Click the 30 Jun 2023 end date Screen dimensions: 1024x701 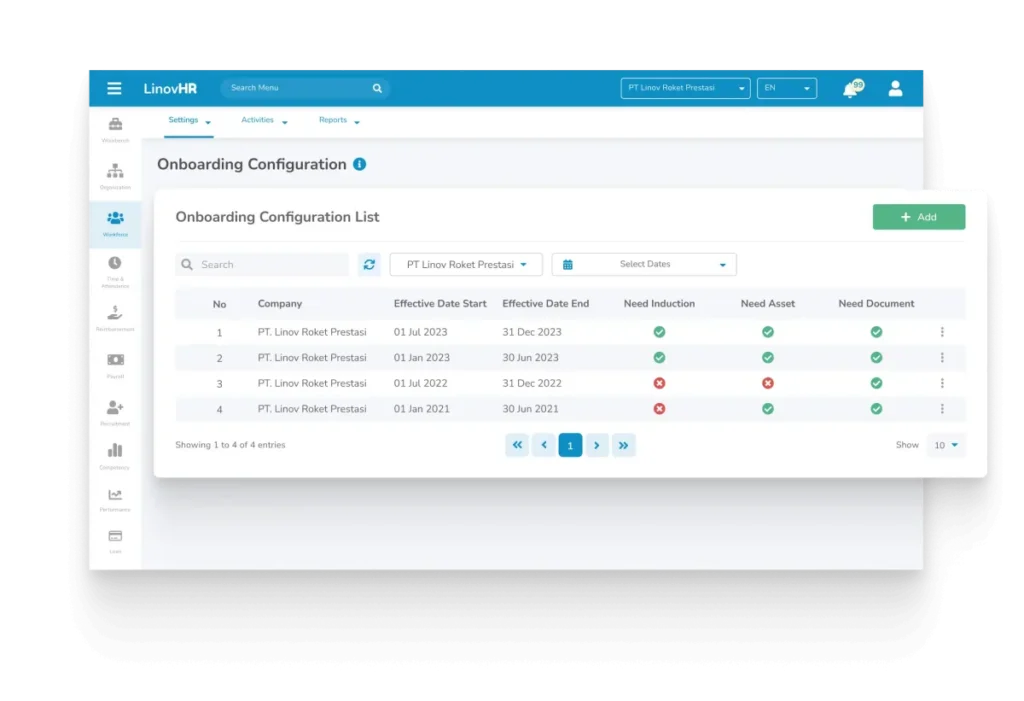pos(530,357)
